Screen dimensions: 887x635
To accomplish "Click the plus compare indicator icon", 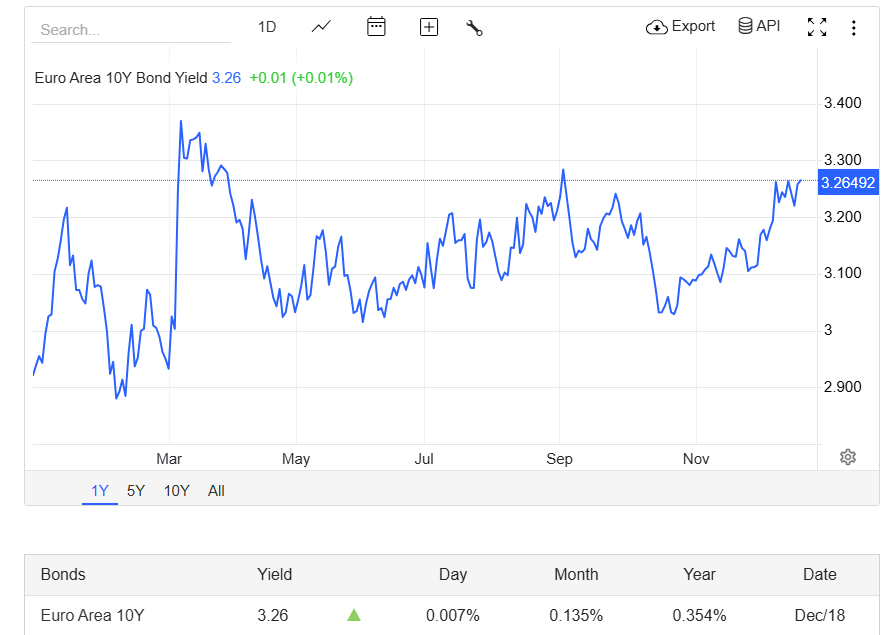I will point(429,27).
